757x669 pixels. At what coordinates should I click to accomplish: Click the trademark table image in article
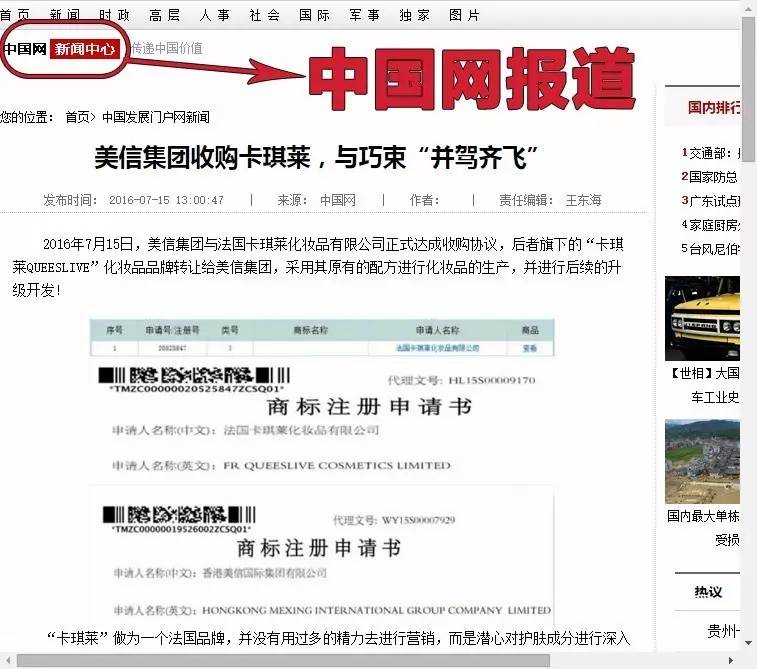[x=322, y=338]
